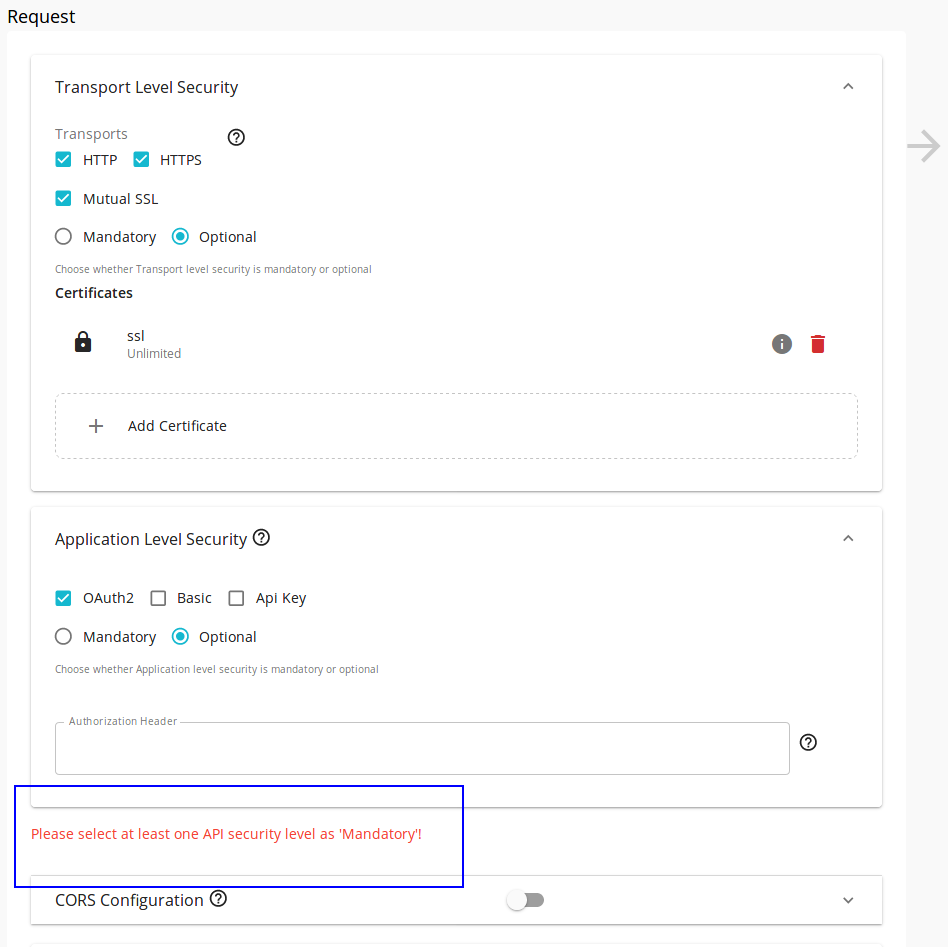Enable Basic application security
Image resolution: width=948 pixels, height=947 pixels.
[158, 597]
